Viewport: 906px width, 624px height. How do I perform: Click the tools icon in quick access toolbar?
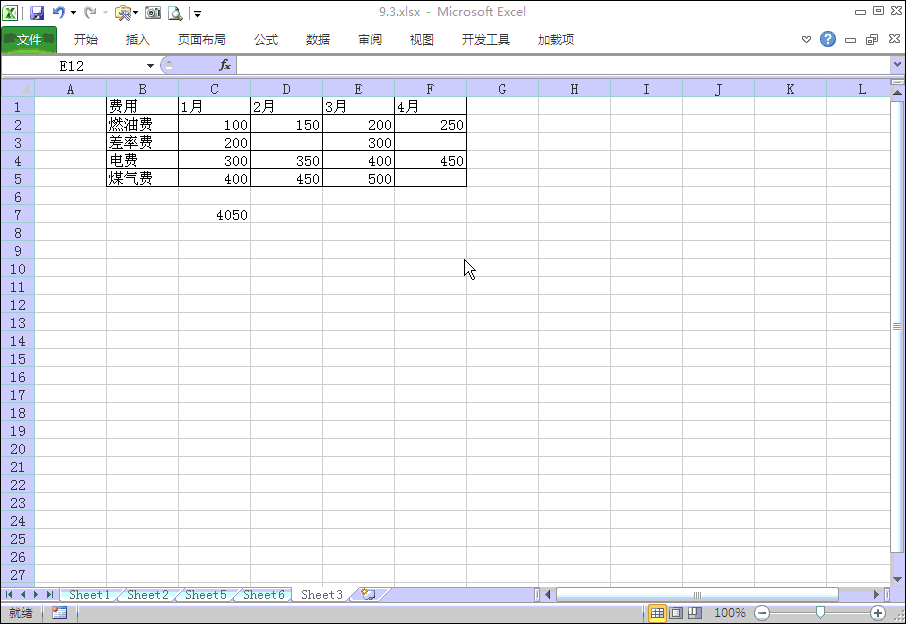coord(122,13)
